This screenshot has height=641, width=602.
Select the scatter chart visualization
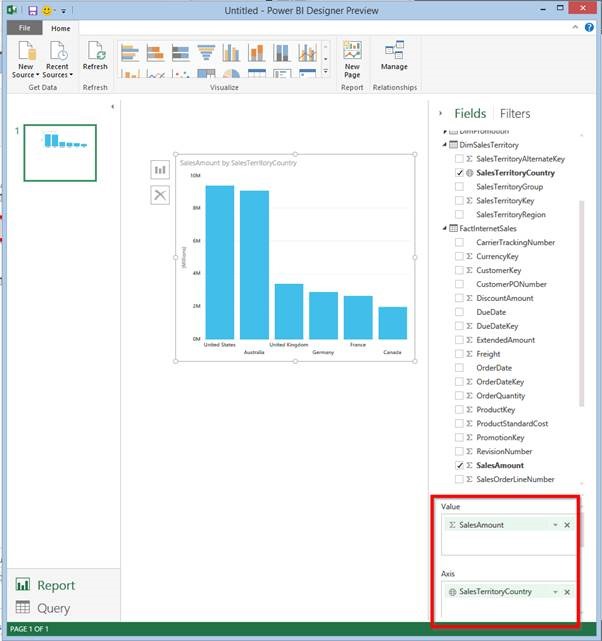[x=181, y=74]
